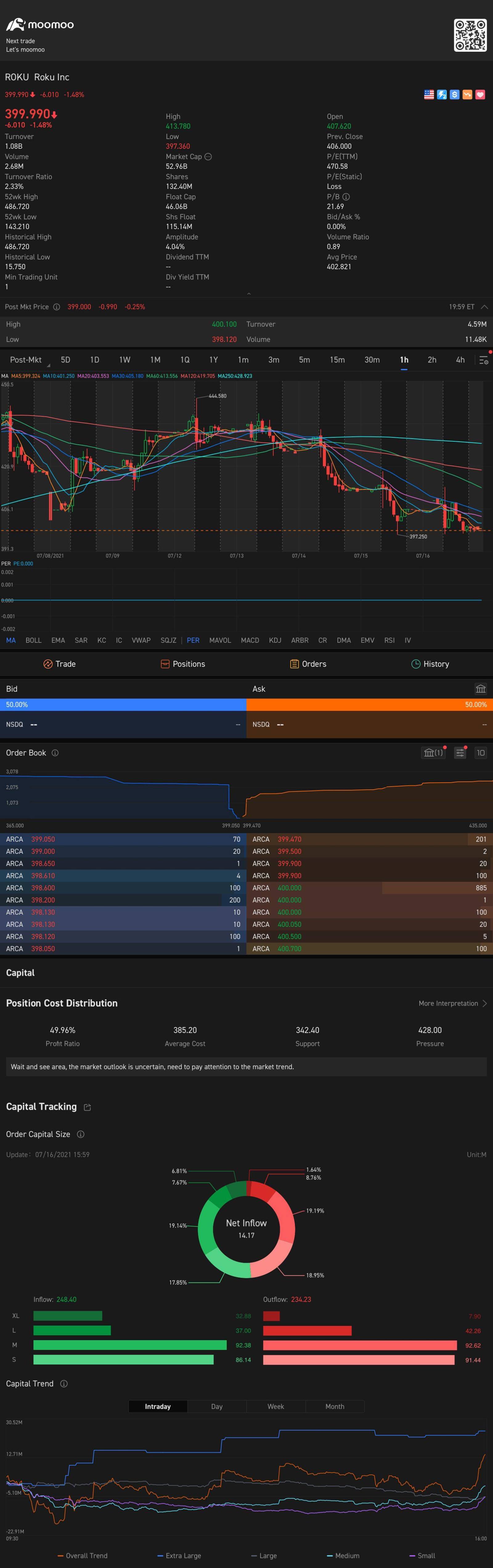Open Order Book exchange selector (1)
The image size is (493, 1568).
pos(433,753)
